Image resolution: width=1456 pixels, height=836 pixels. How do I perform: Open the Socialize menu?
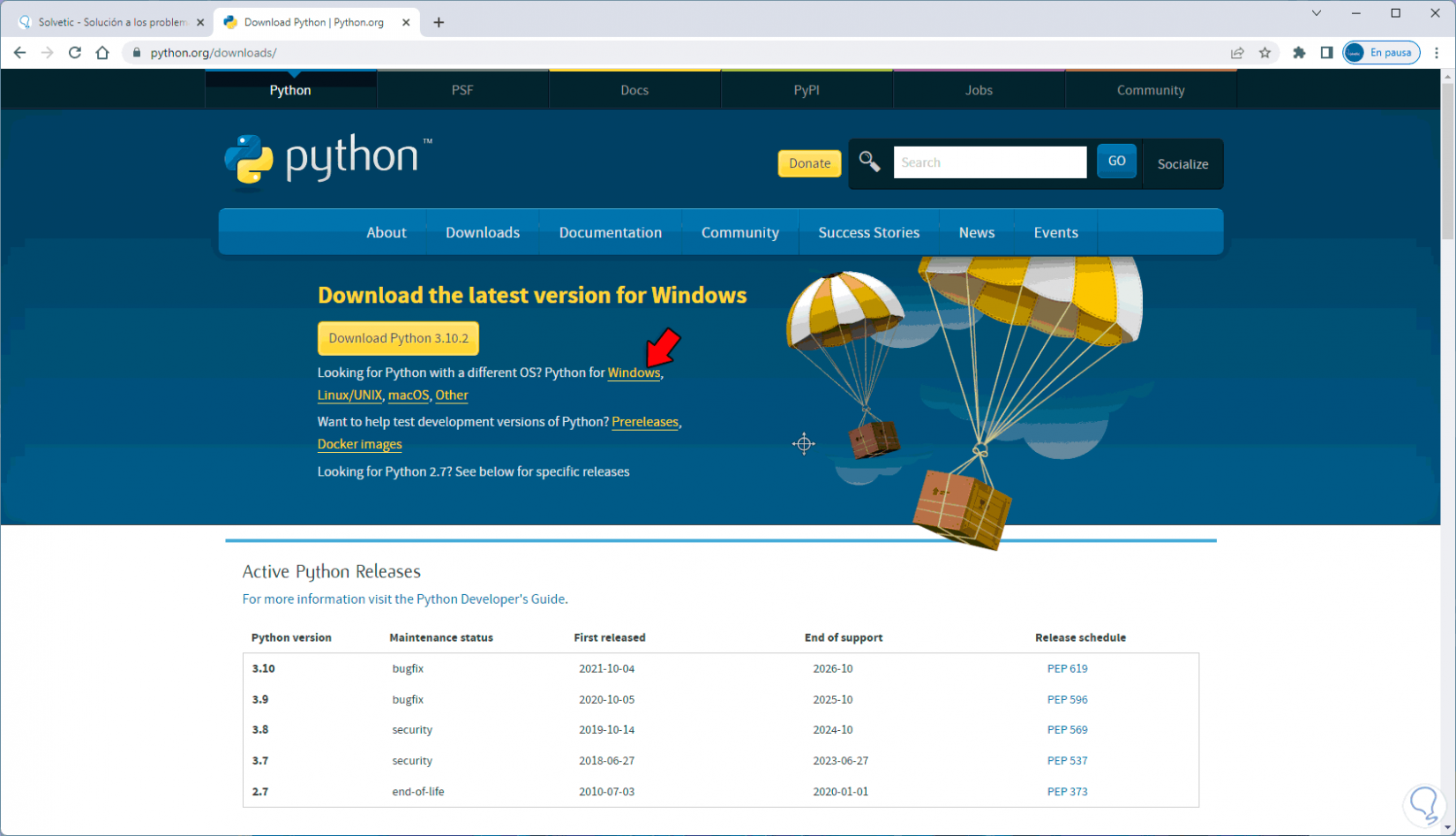[x=1182, y=164]
